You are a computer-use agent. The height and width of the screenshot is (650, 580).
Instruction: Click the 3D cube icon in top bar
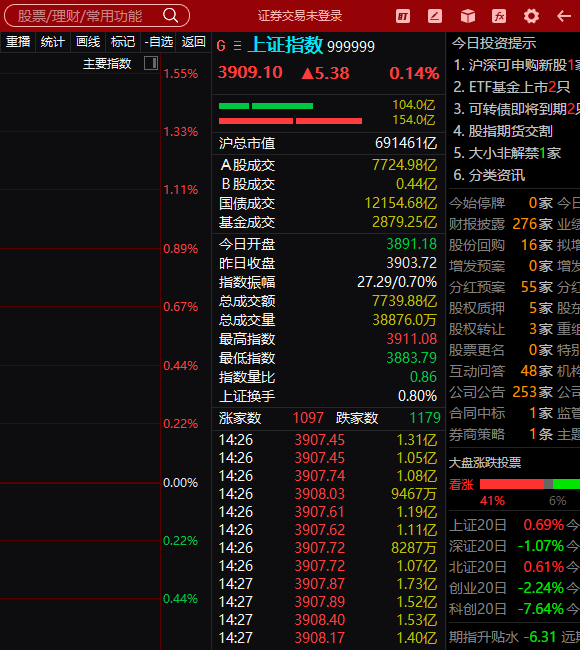[468, 16]
